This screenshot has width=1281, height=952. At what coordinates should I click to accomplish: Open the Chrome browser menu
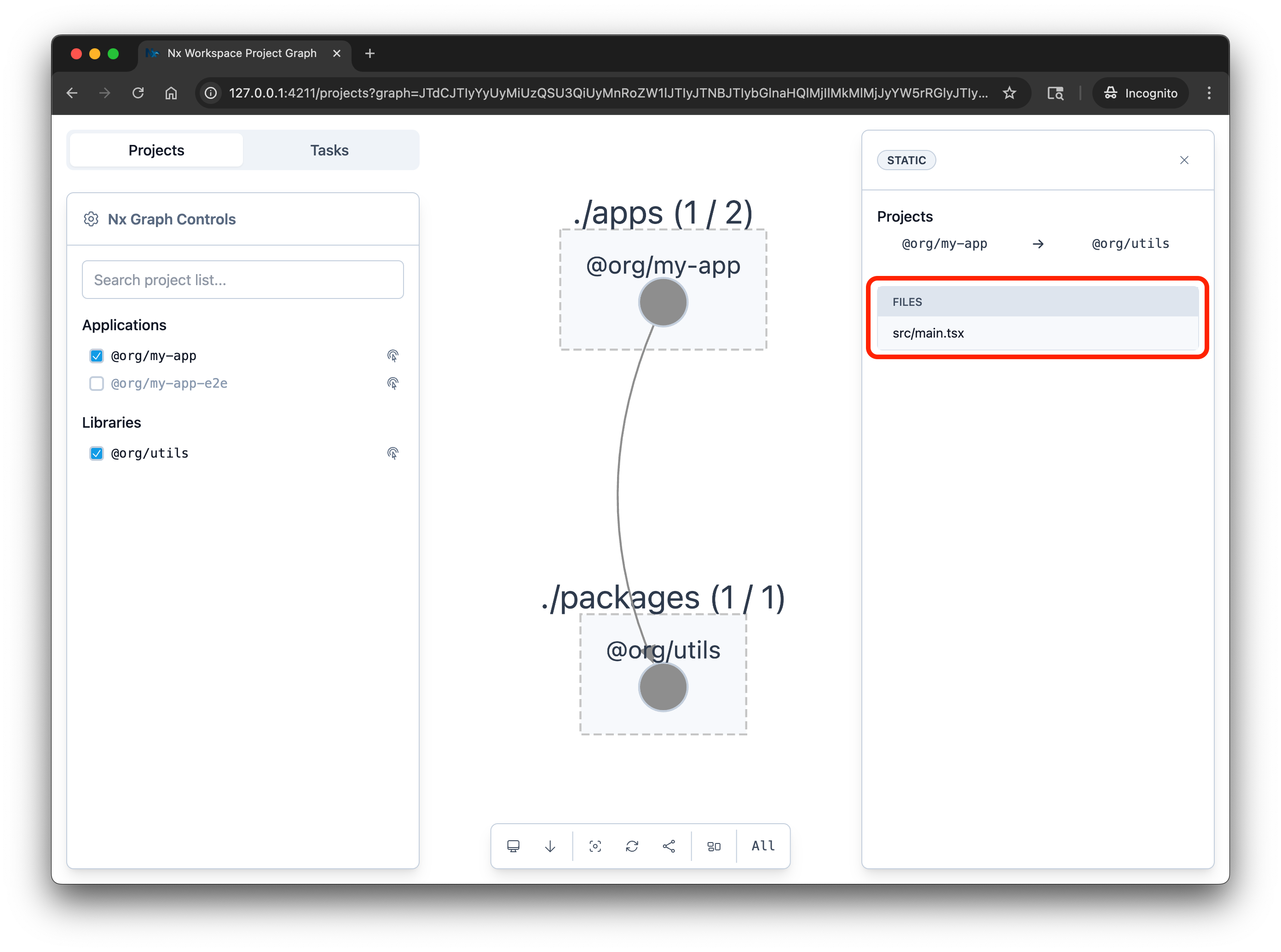(1208, 93)
